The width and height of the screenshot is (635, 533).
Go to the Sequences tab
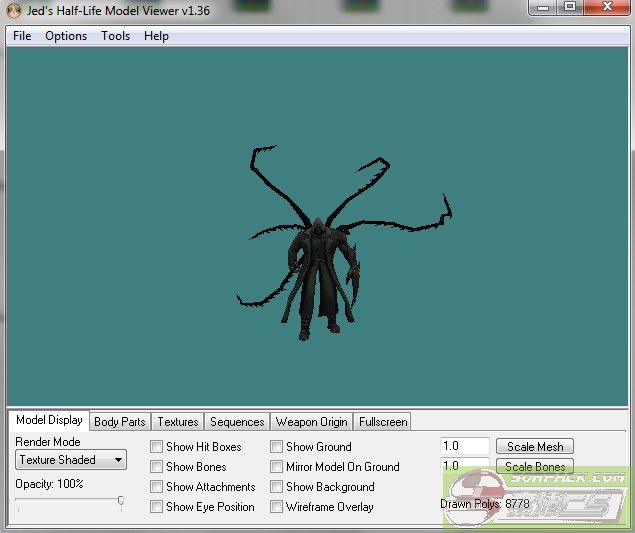coord(237,422)
